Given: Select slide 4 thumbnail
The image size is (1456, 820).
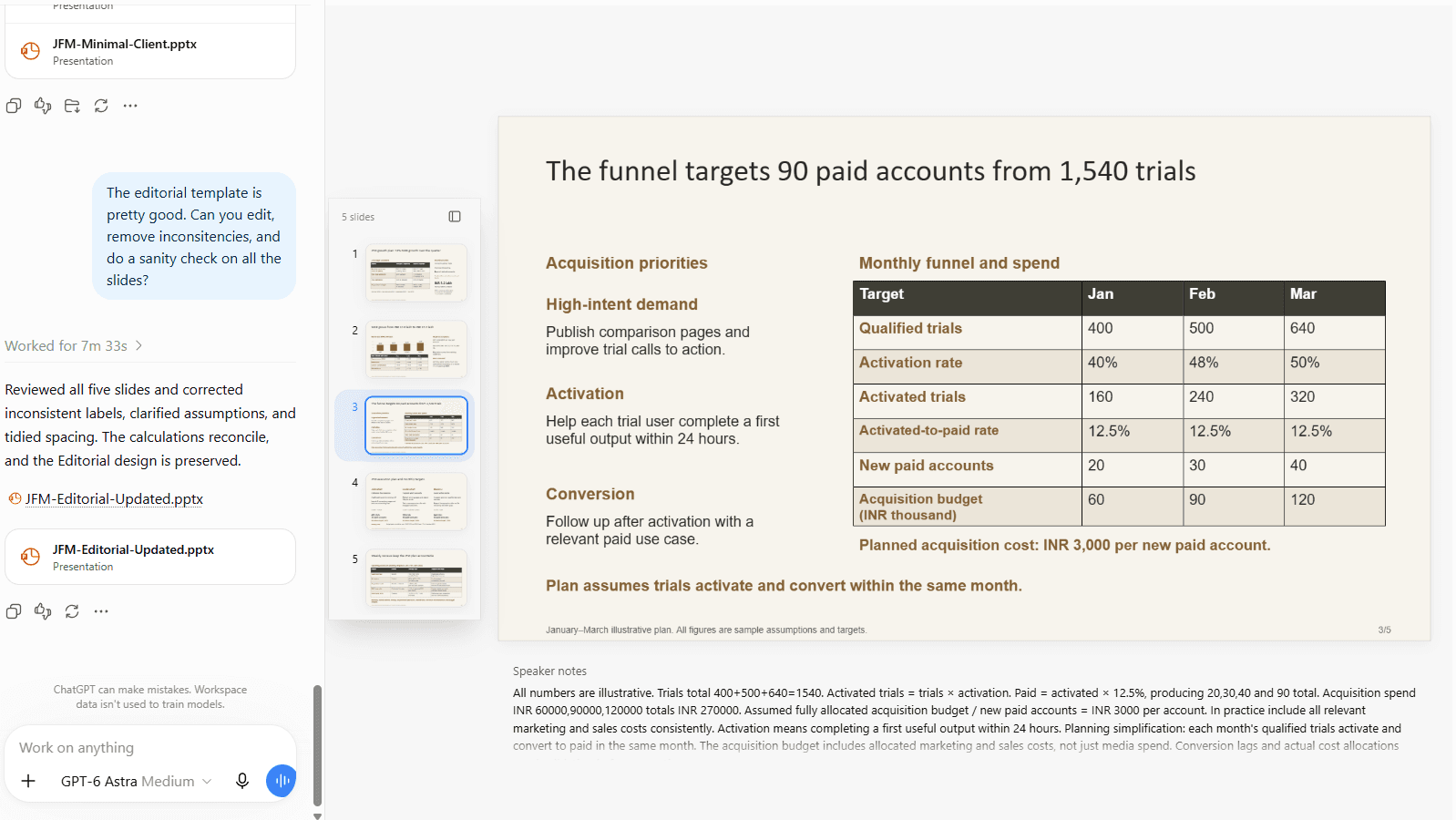Looking at the screenshot, I should pyautogui.click(x=416, y=501).
